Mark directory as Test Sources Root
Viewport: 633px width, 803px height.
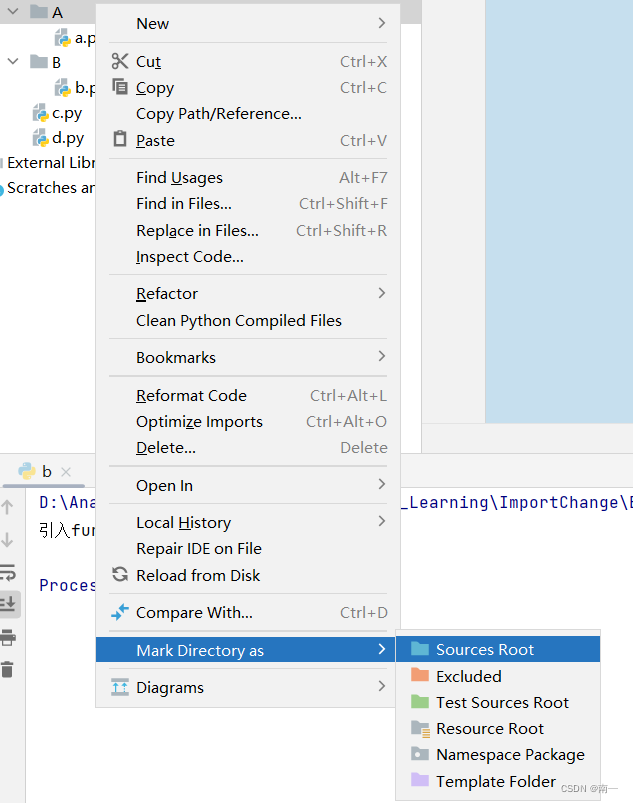[x=498, y=702]
